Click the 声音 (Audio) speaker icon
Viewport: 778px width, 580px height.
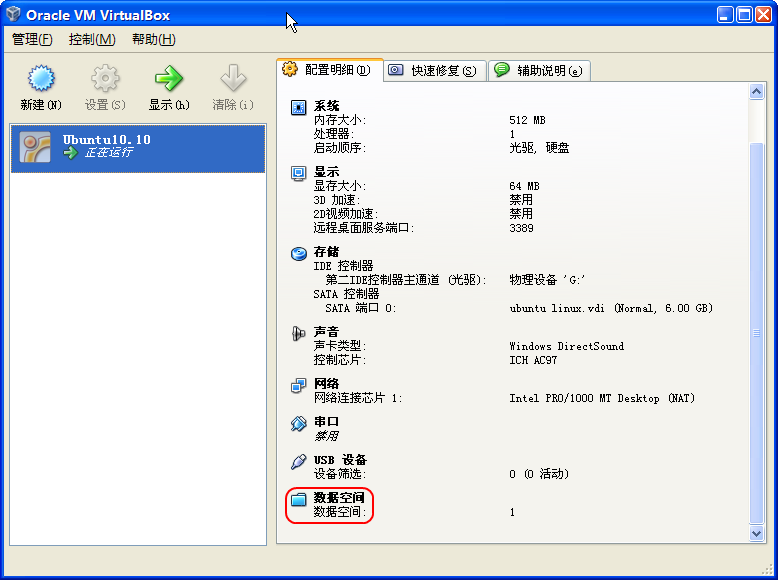point(298,333)
